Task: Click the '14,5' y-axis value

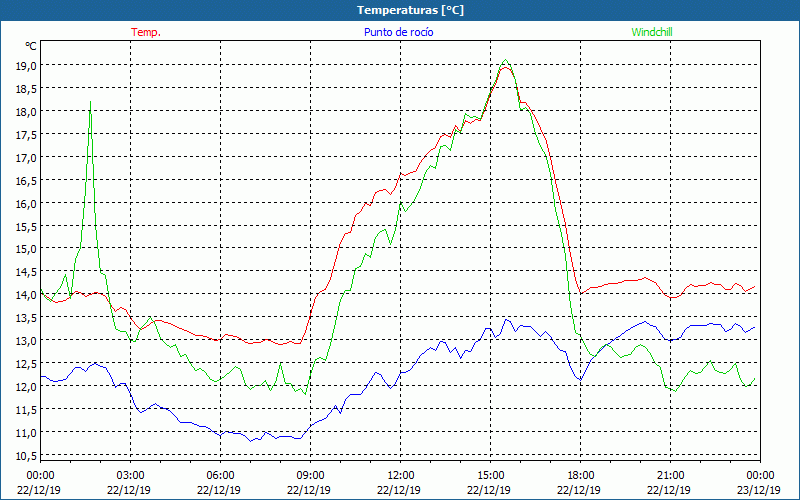Action: [x=26, y=271]
